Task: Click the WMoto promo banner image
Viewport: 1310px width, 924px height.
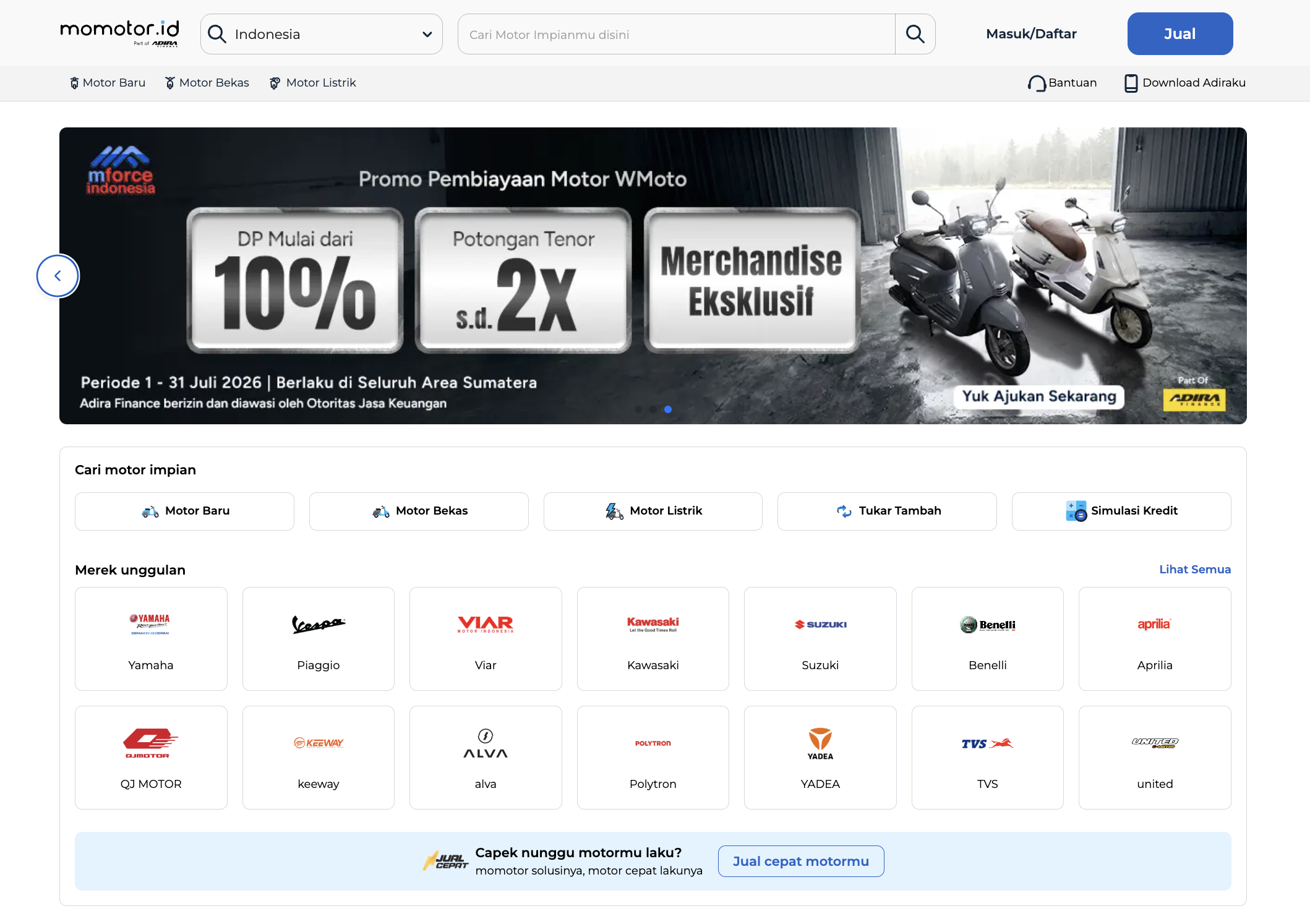Action: pos(653,276)
